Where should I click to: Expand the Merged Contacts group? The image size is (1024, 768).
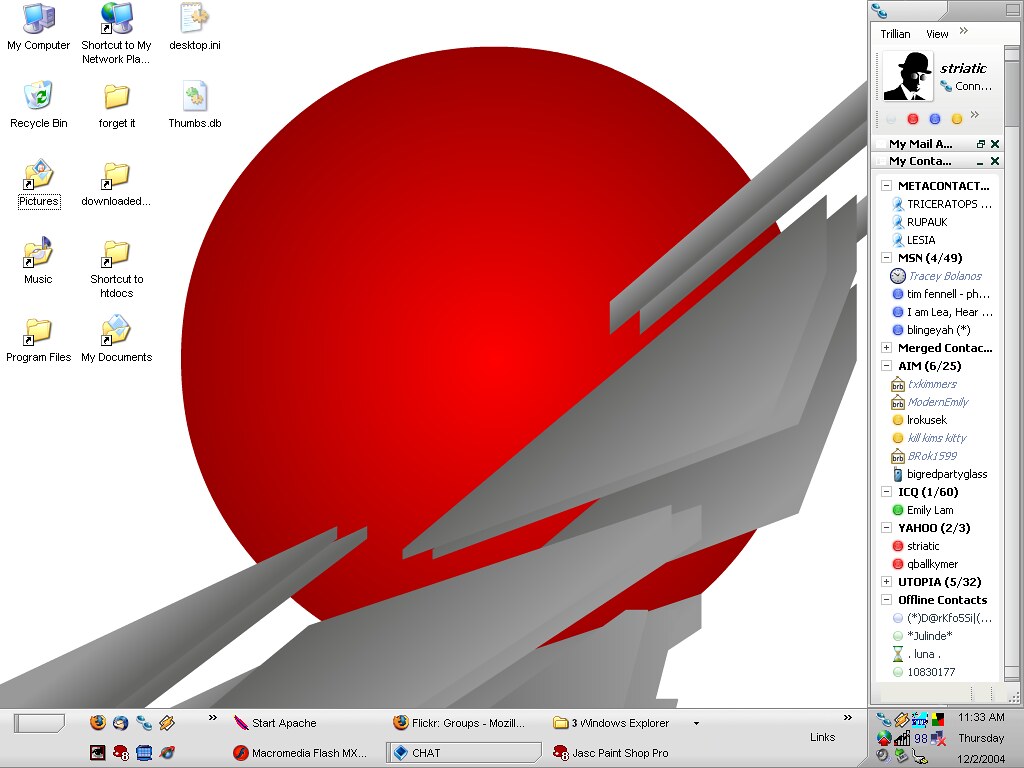[886, 347]
